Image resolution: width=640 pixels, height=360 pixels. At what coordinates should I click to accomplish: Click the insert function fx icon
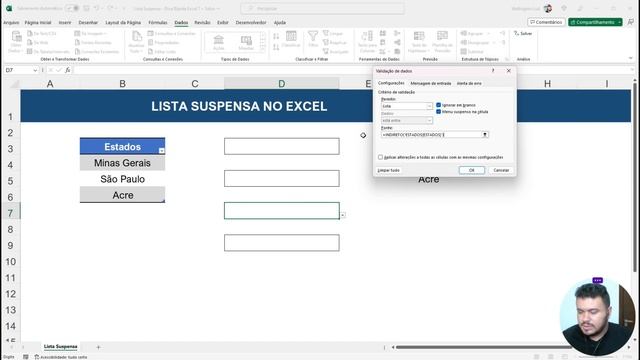(x=68, y=70)
